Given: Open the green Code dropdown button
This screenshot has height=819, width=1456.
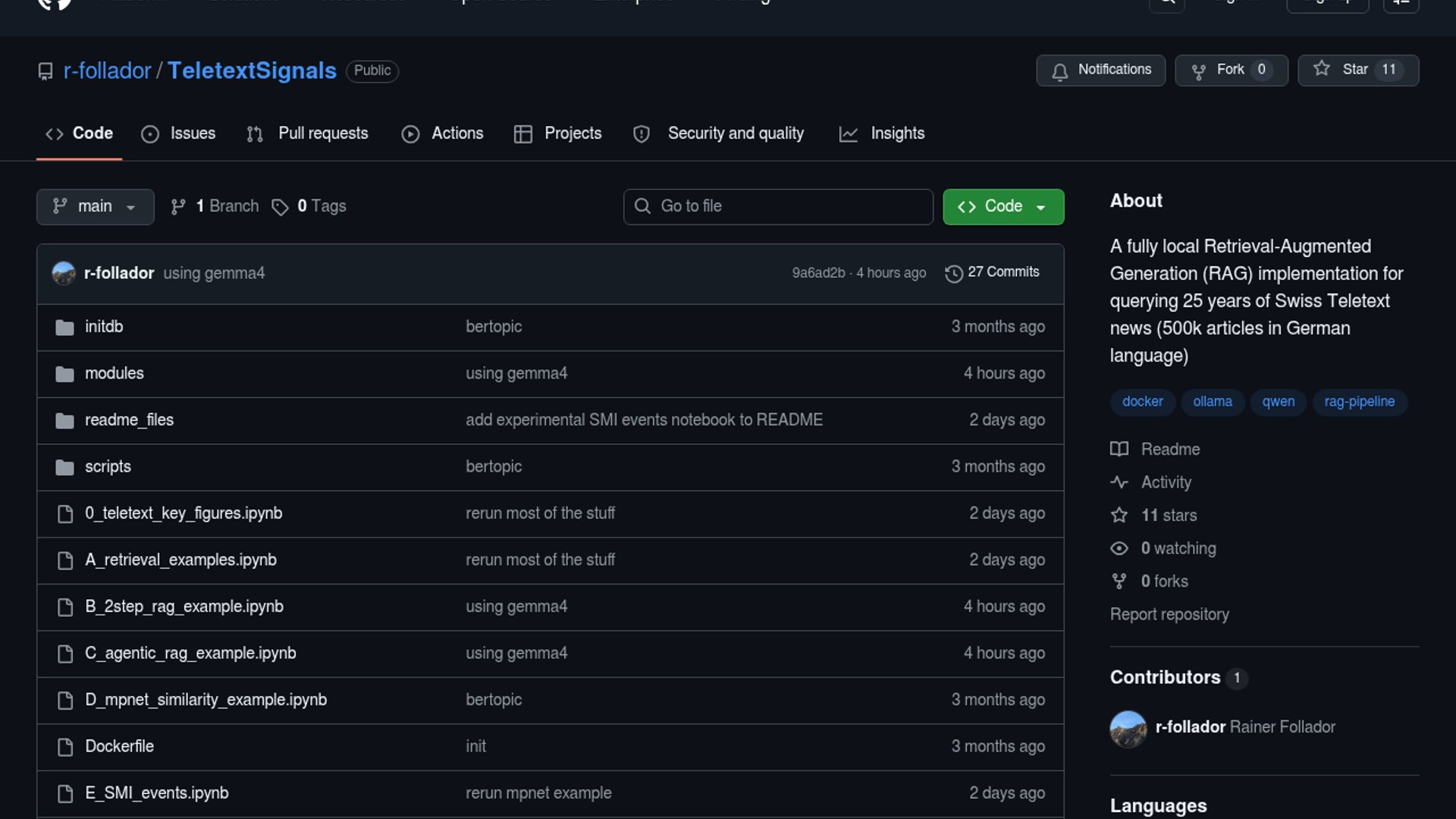Looking at the screenshot, I should [1003, 206].
